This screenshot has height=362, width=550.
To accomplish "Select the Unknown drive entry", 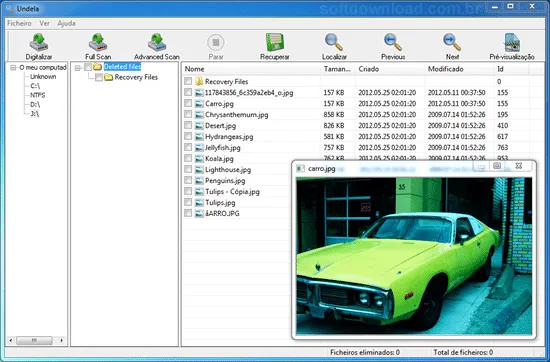I will [x=43, y=76].
